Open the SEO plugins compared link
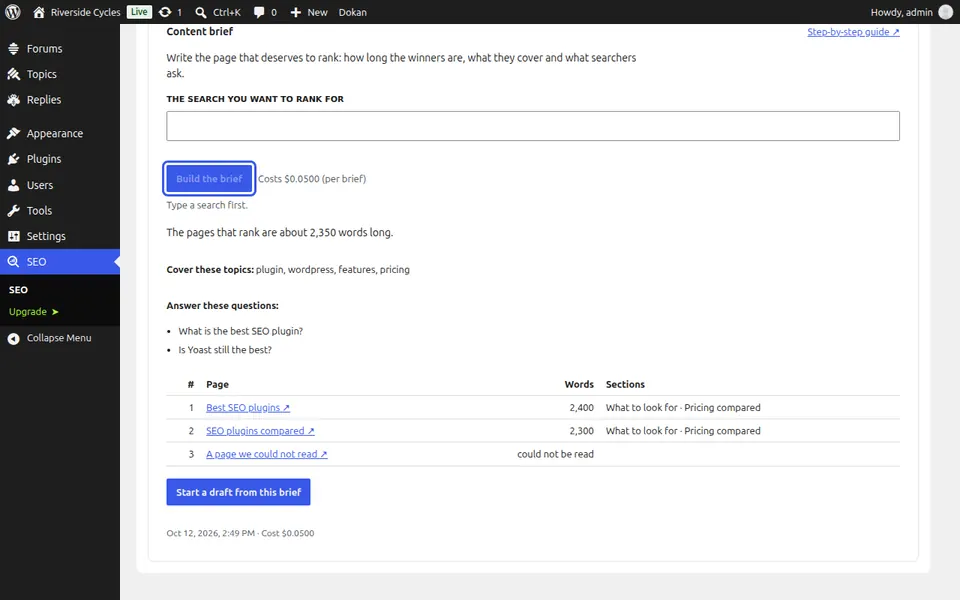This screenshot has width=960, height=600. (260, 431)
